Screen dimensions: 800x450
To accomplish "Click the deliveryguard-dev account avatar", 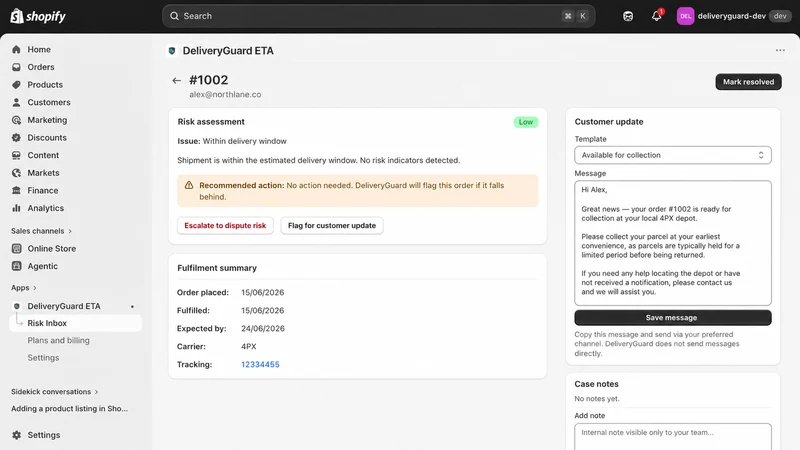I will coord(685,16).
